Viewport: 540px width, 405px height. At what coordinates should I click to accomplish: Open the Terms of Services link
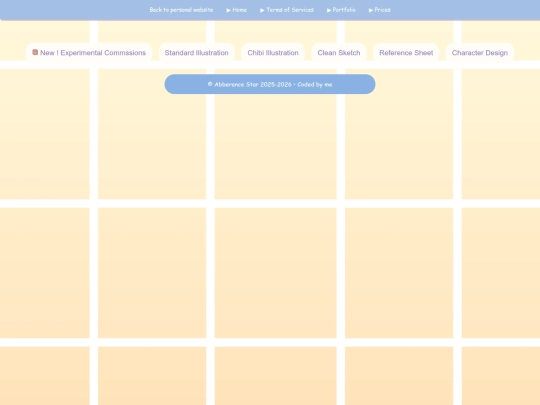point(287,10)
